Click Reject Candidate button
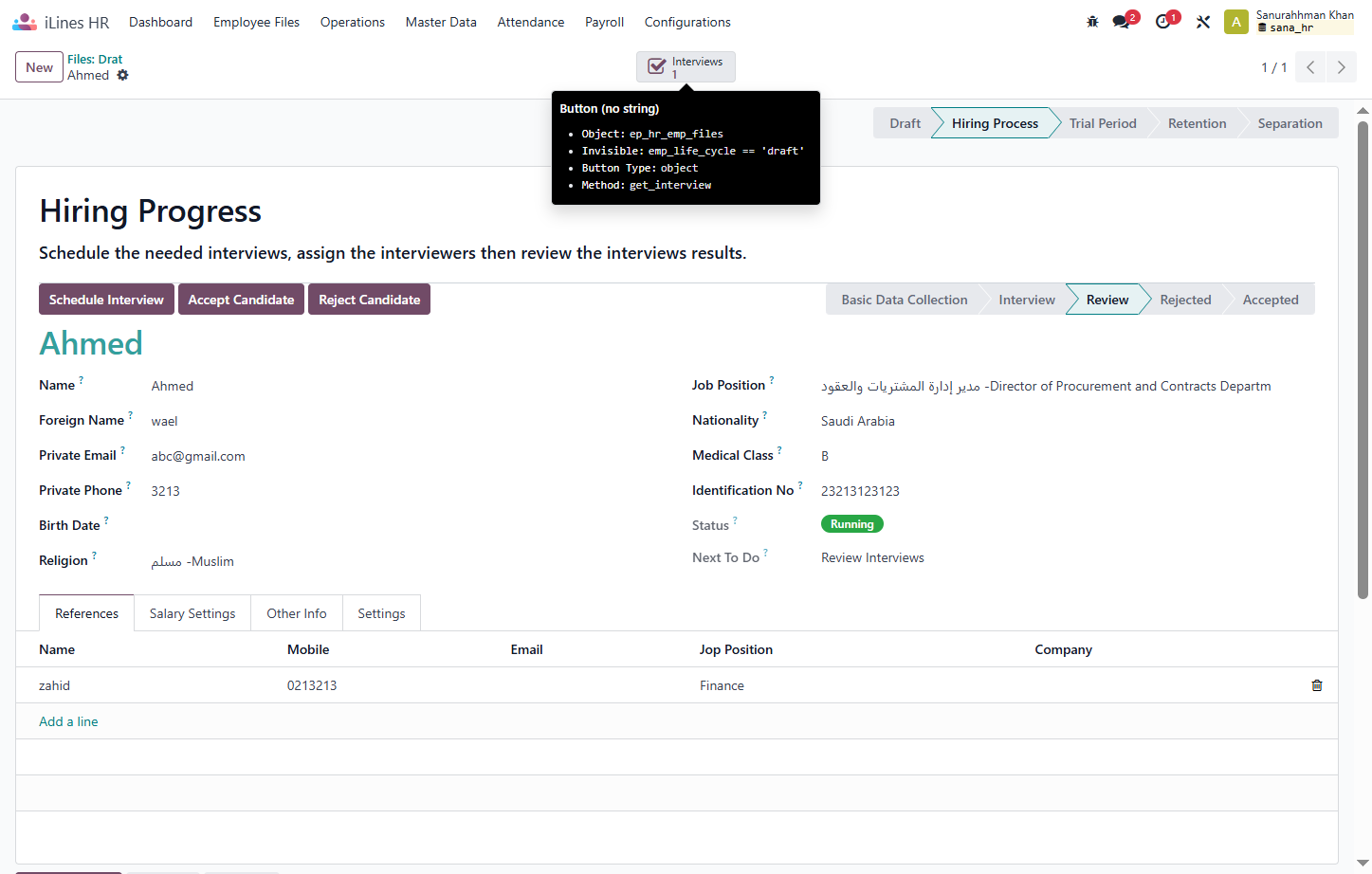Screen dimensions: 1372x874 pos(369,300)
